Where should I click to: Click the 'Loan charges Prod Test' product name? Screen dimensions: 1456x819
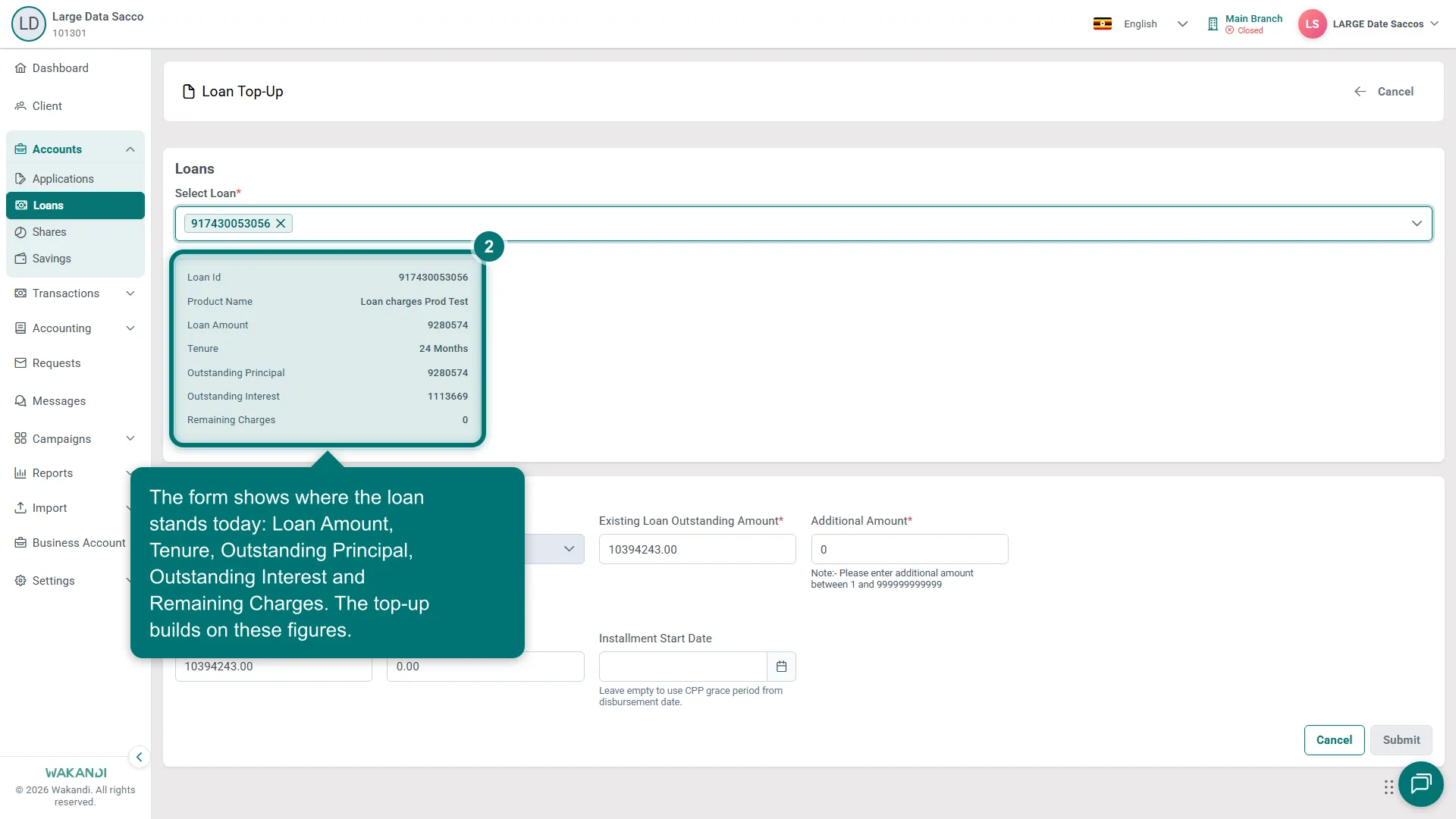(x=414, y=302)
